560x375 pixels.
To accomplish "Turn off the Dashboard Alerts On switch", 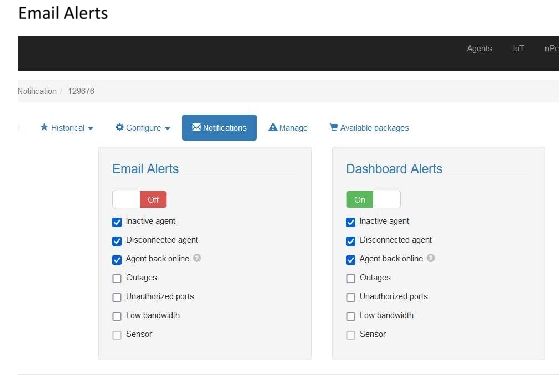I will tap(373, 199).
